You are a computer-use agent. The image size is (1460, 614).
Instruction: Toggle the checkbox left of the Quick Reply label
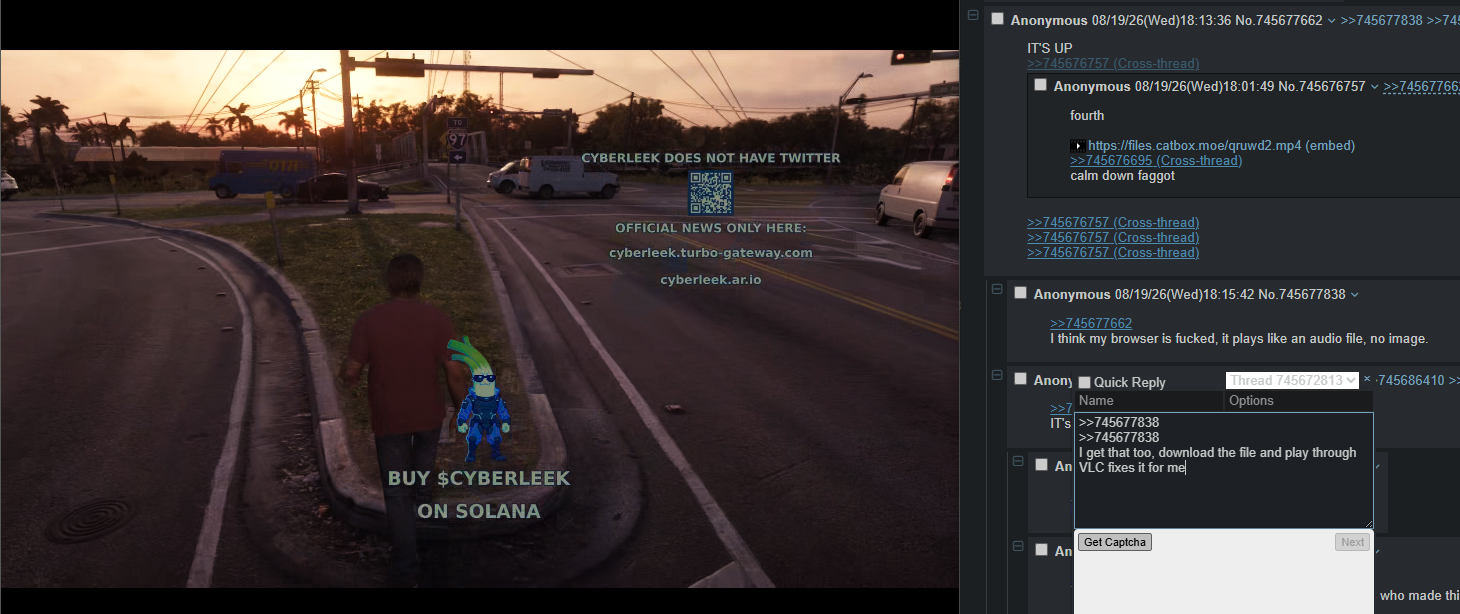tap(1084, 383)
